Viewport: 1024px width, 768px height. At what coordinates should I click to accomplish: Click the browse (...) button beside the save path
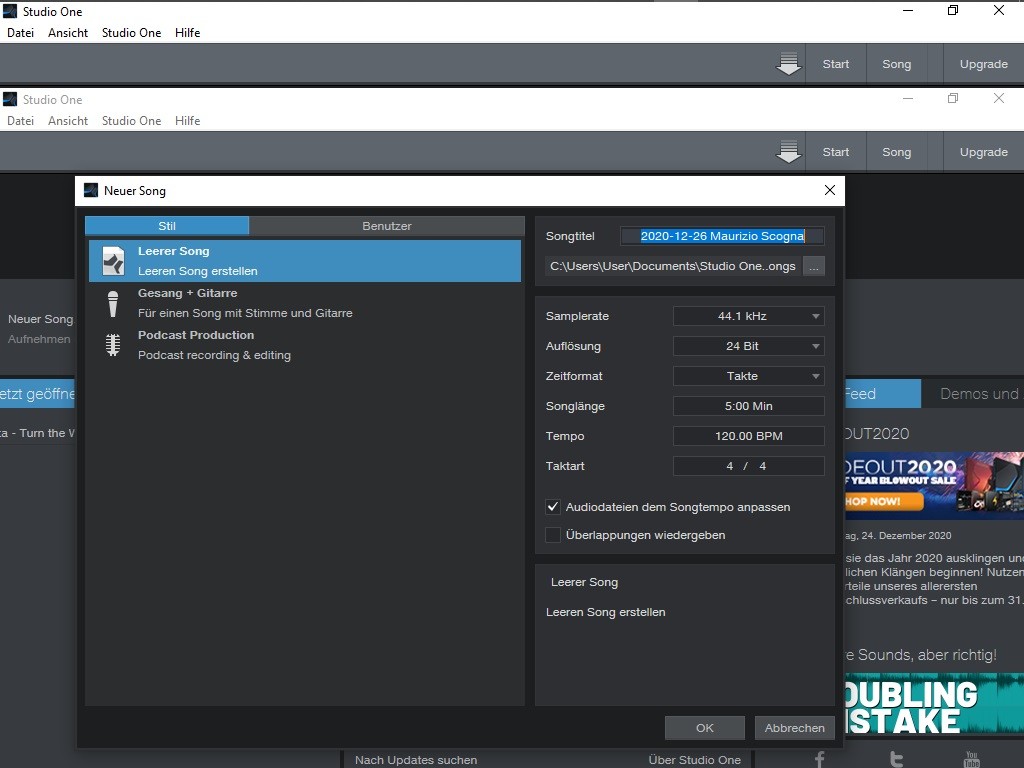pos(814,266)
